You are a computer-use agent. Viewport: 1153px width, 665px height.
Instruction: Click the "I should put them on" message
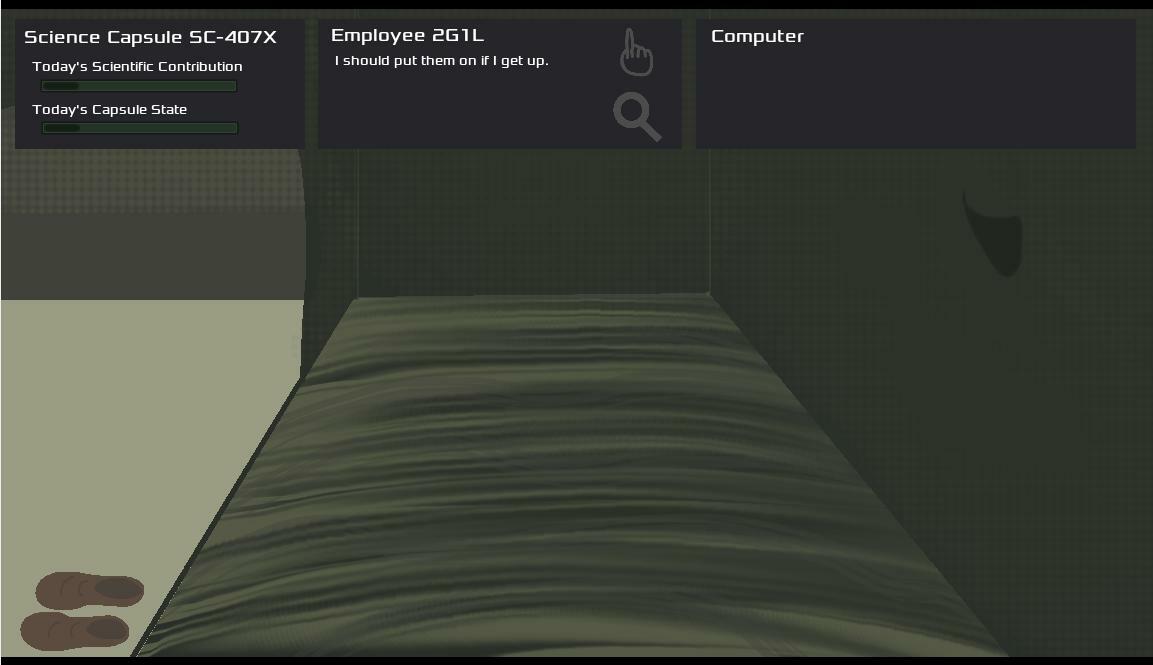point(441,61)
